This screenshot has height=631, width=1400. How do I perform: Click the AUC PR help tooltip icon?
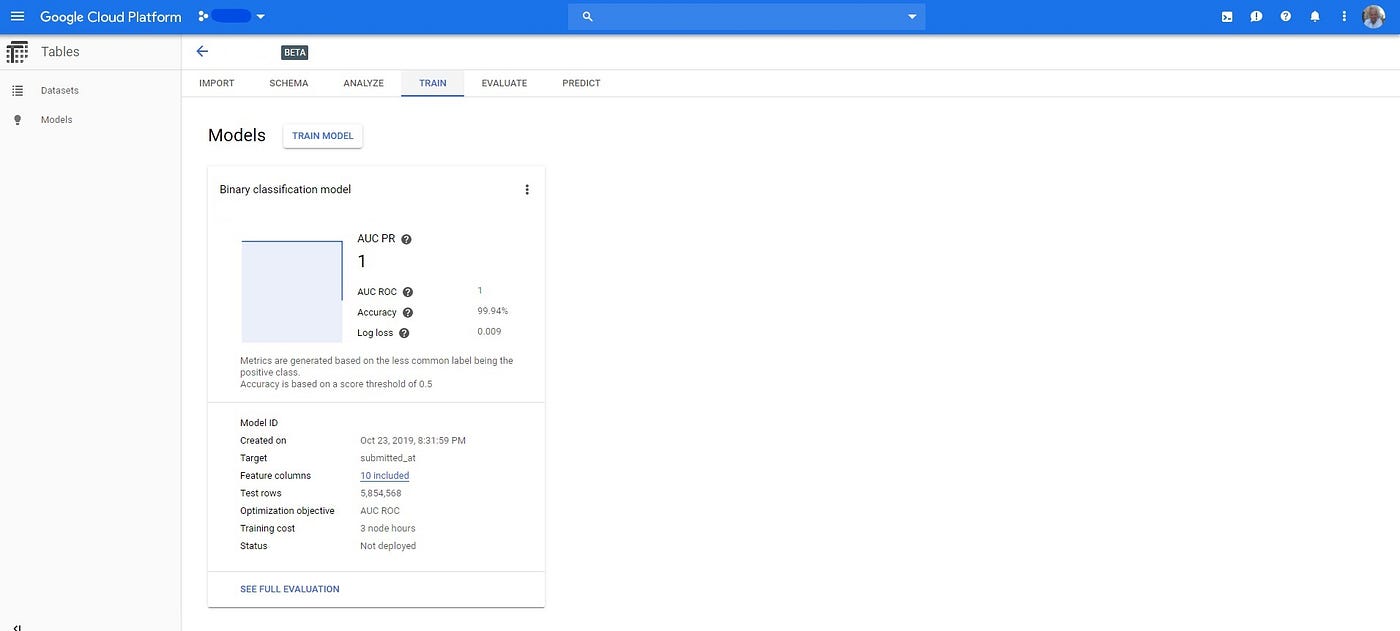[x=405, y=238]
